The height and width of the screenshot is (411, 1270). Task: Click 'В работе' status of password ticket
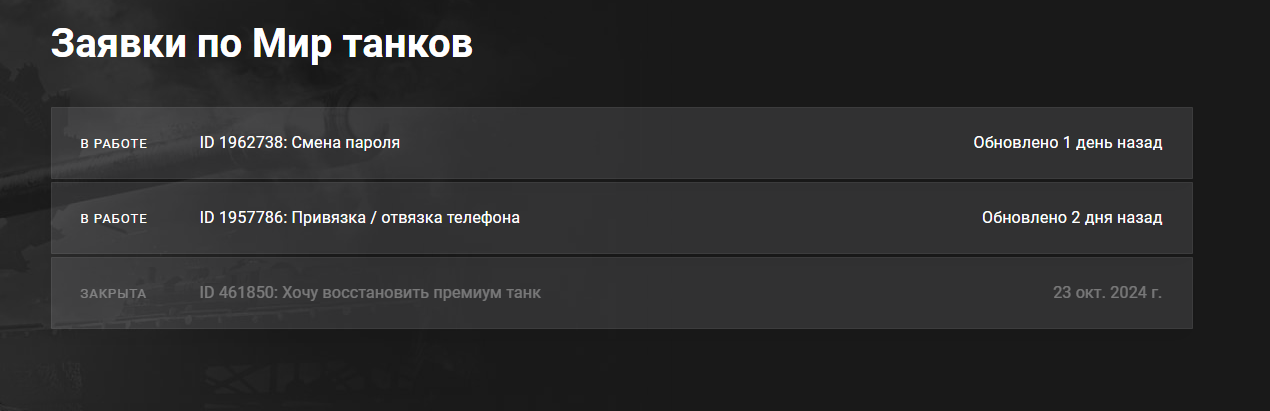tap(114, 144)
